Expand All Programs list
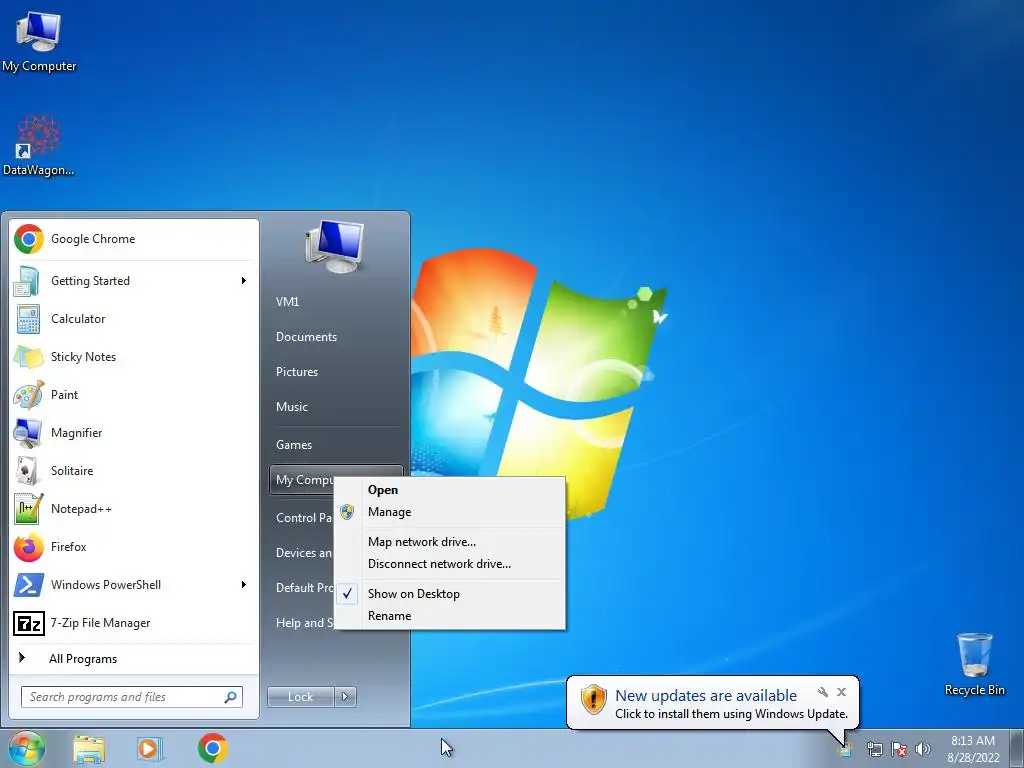The image size is (1024, 768). [134, 659]
